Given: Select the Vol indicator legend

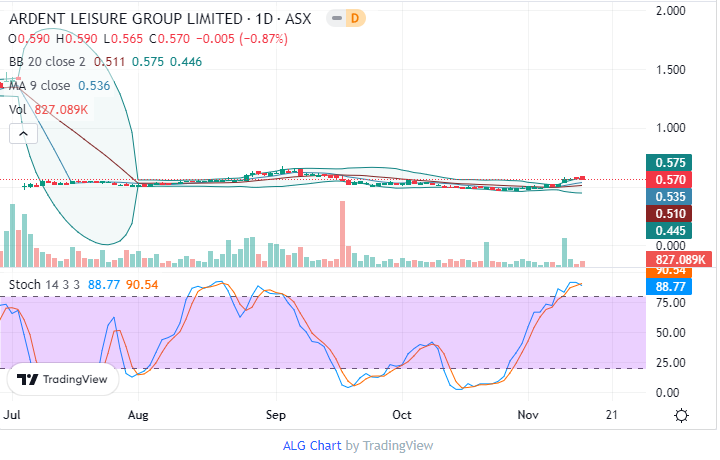Looking at the screenshot, I should (x=18, y=109).
